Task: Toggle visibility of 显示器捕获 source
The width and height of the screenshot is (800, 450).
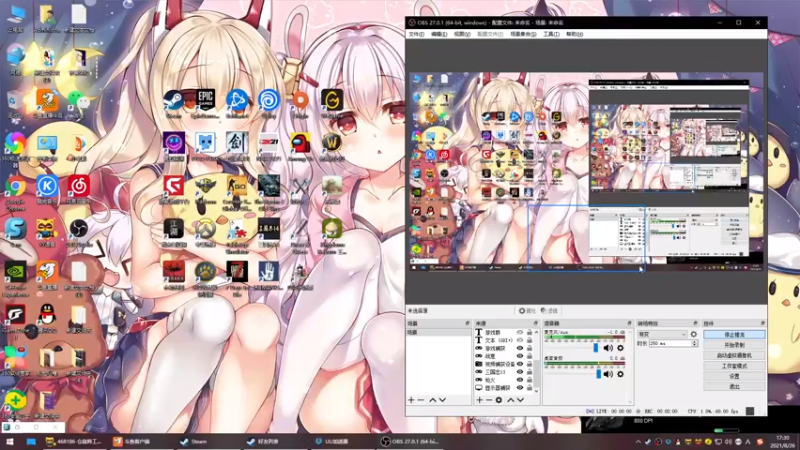Action: coord(520,388)
